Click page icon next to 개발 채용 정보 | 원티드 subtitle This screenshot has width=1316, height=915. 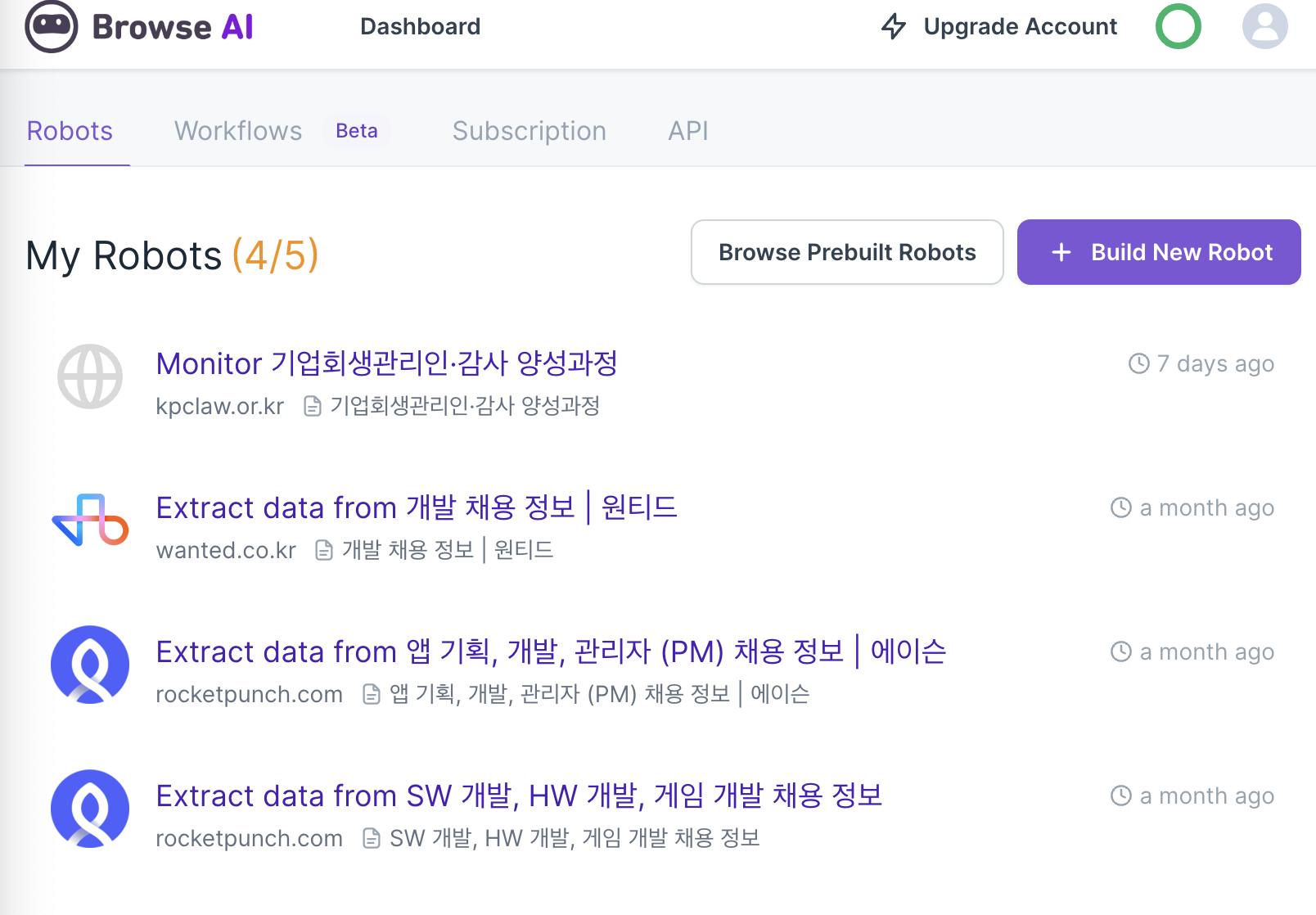[324, 550]
